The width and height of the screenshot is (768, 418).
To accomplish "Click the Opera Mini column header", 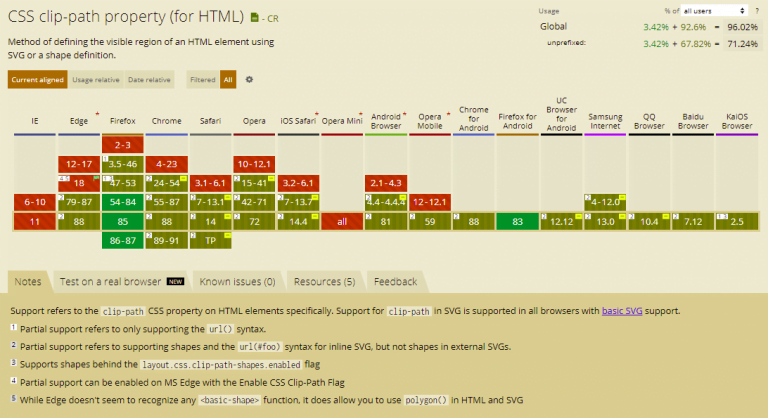I will tap(342, 121).
